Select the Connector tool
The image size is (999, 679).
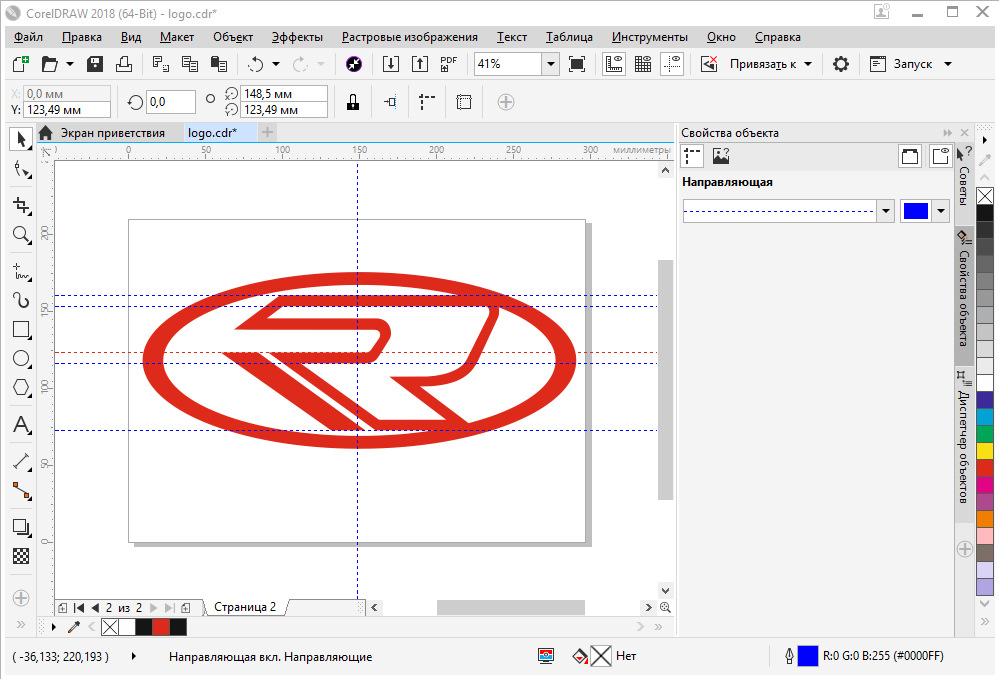click(x=22, y=491)
